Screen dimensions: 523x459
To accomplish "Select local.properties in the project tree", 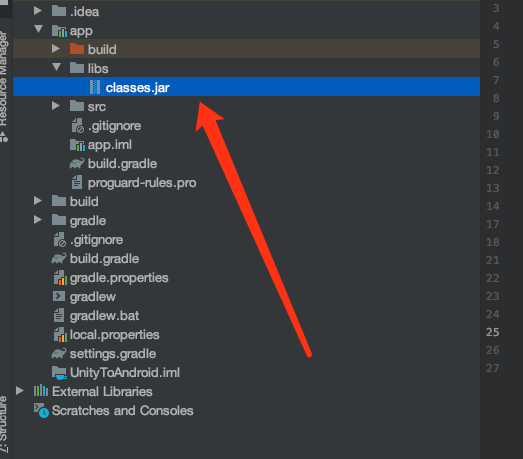I will [x=114, y=335].
